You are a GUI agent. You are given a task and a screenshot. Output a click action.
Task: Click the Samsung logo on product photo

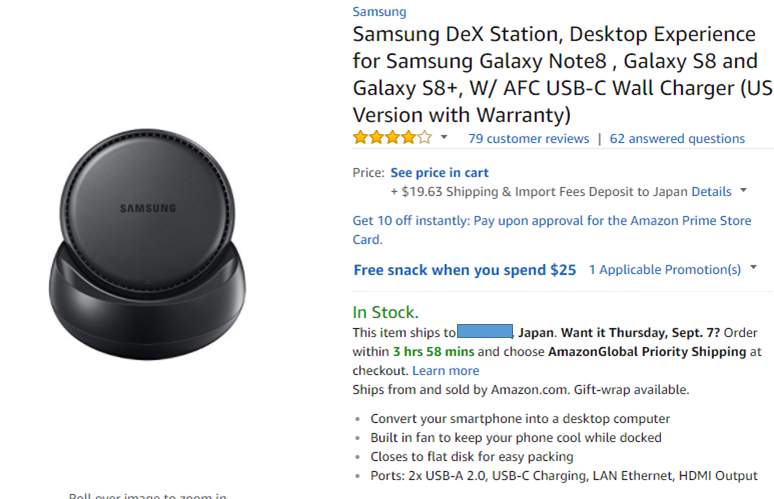148,208
